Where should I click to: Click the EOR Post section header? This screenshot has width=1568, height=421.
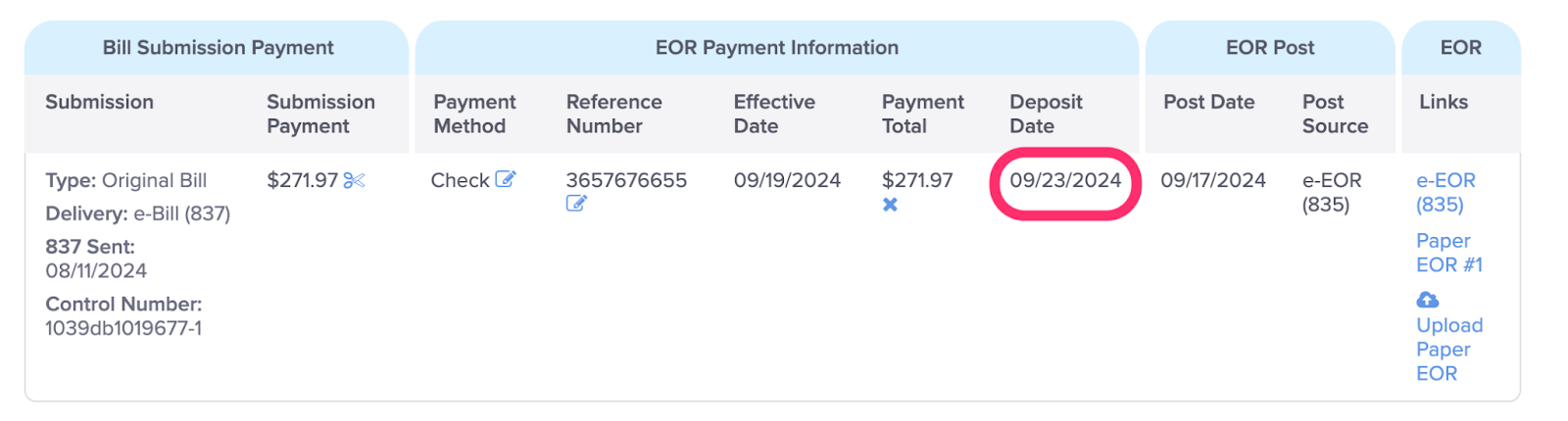1270,47
